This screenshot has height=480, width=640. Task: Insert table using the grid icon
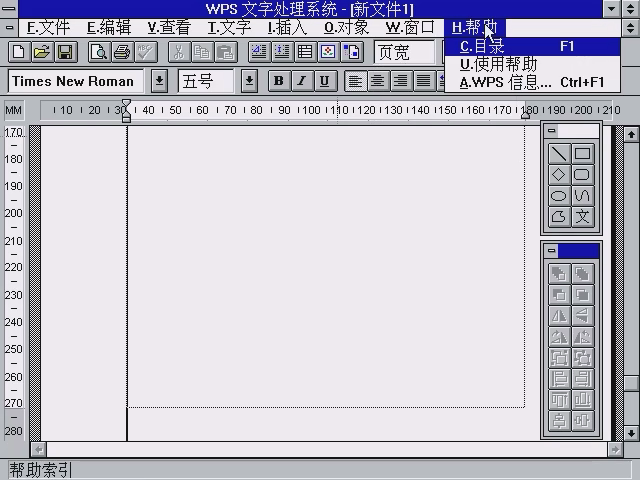305,52
